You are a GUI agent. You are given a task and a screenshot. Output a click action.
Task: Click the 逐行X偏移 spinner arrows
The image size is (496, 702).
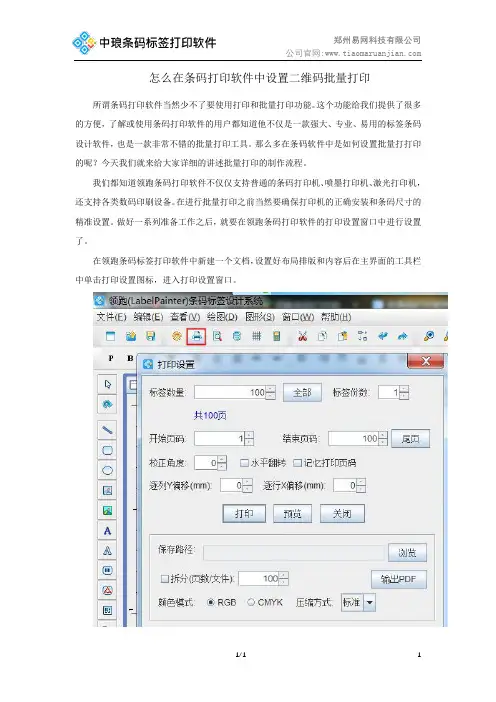tap(361, 486)
